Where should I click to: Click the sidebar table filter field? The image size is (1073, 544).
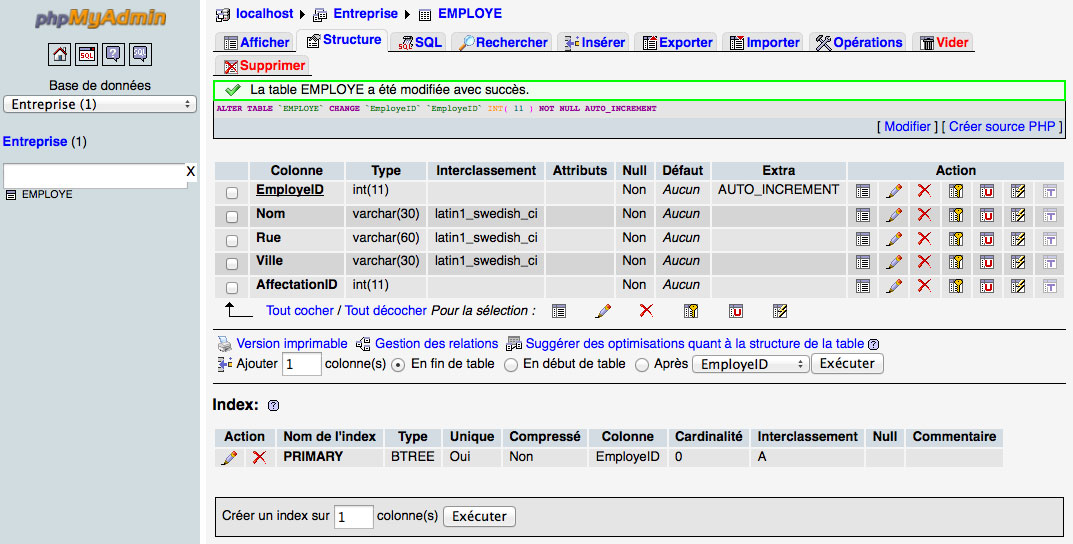(x=94, y=176)
